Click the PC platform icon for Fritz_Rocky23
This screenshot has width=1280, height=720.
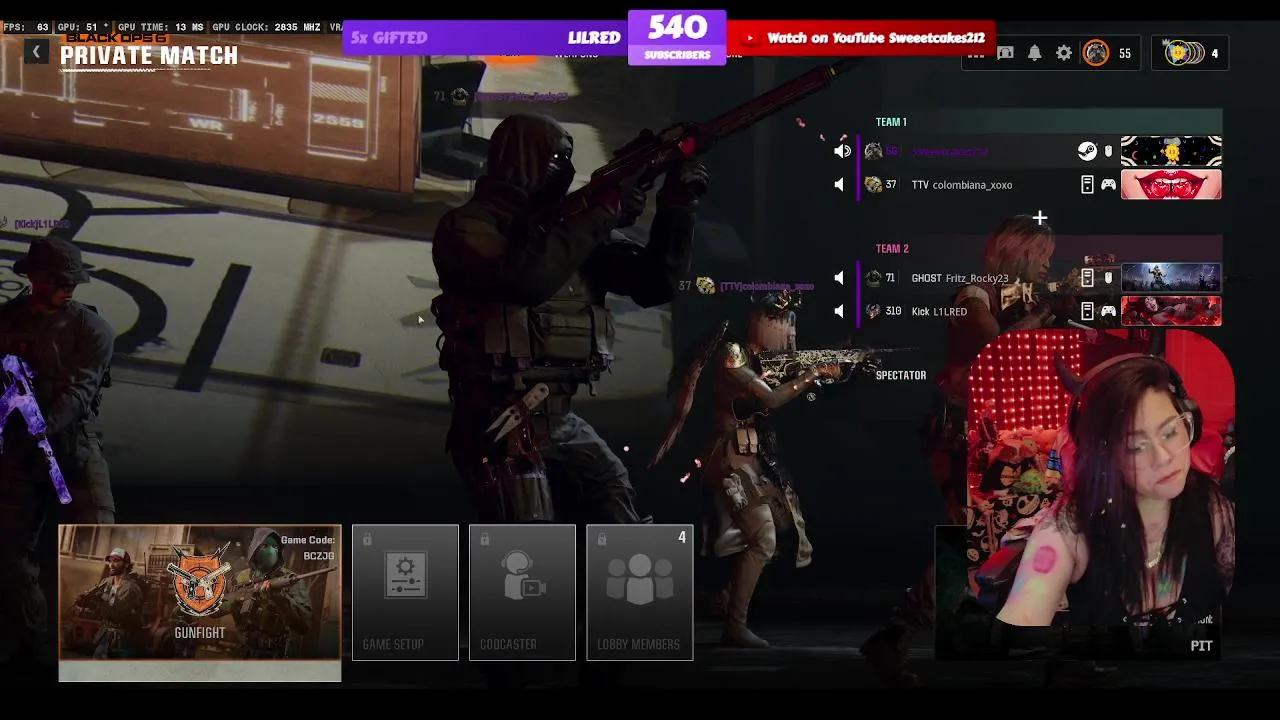[1087, 278]
